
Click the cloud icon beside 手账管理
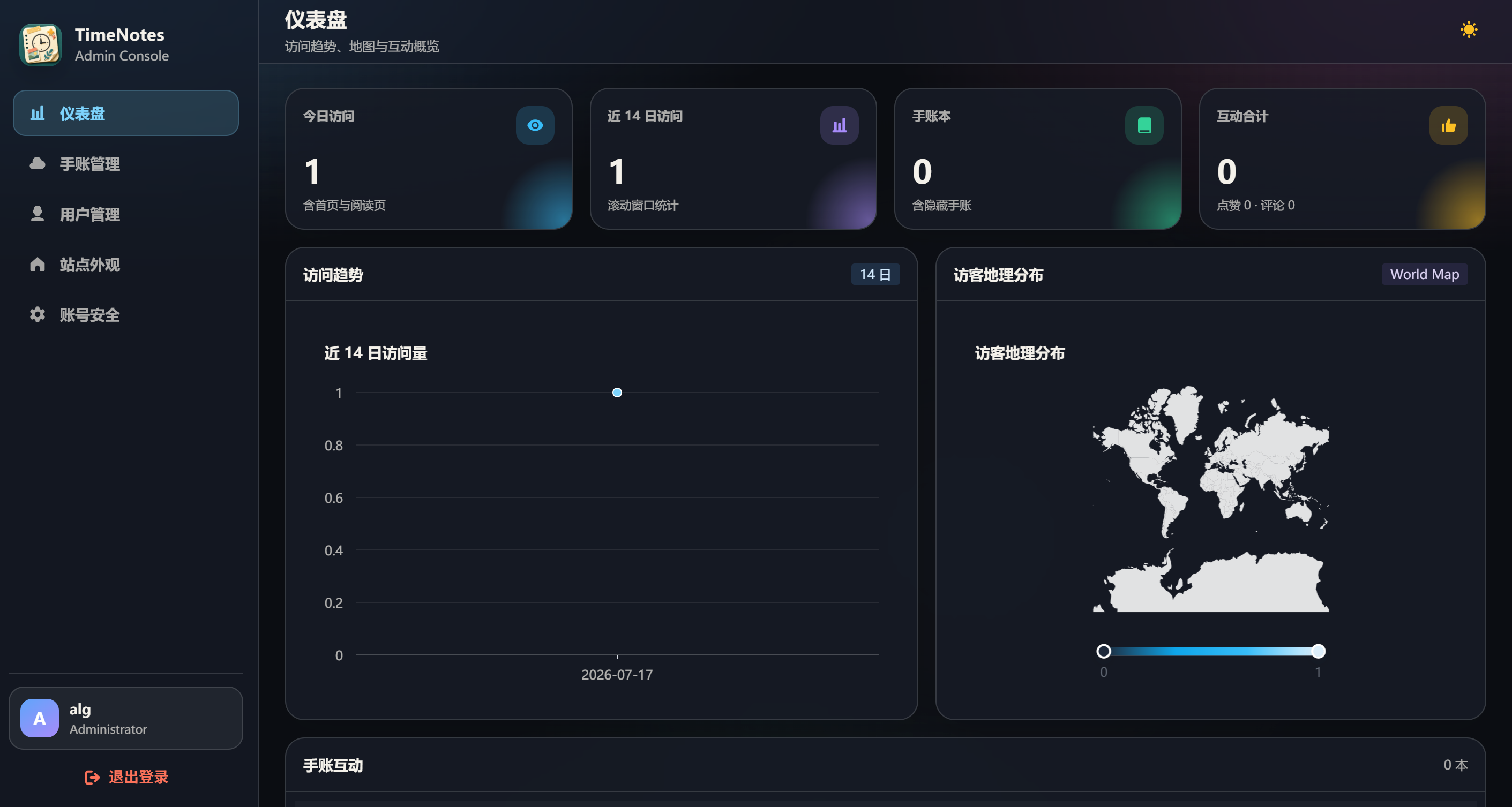tap(38, 163)
